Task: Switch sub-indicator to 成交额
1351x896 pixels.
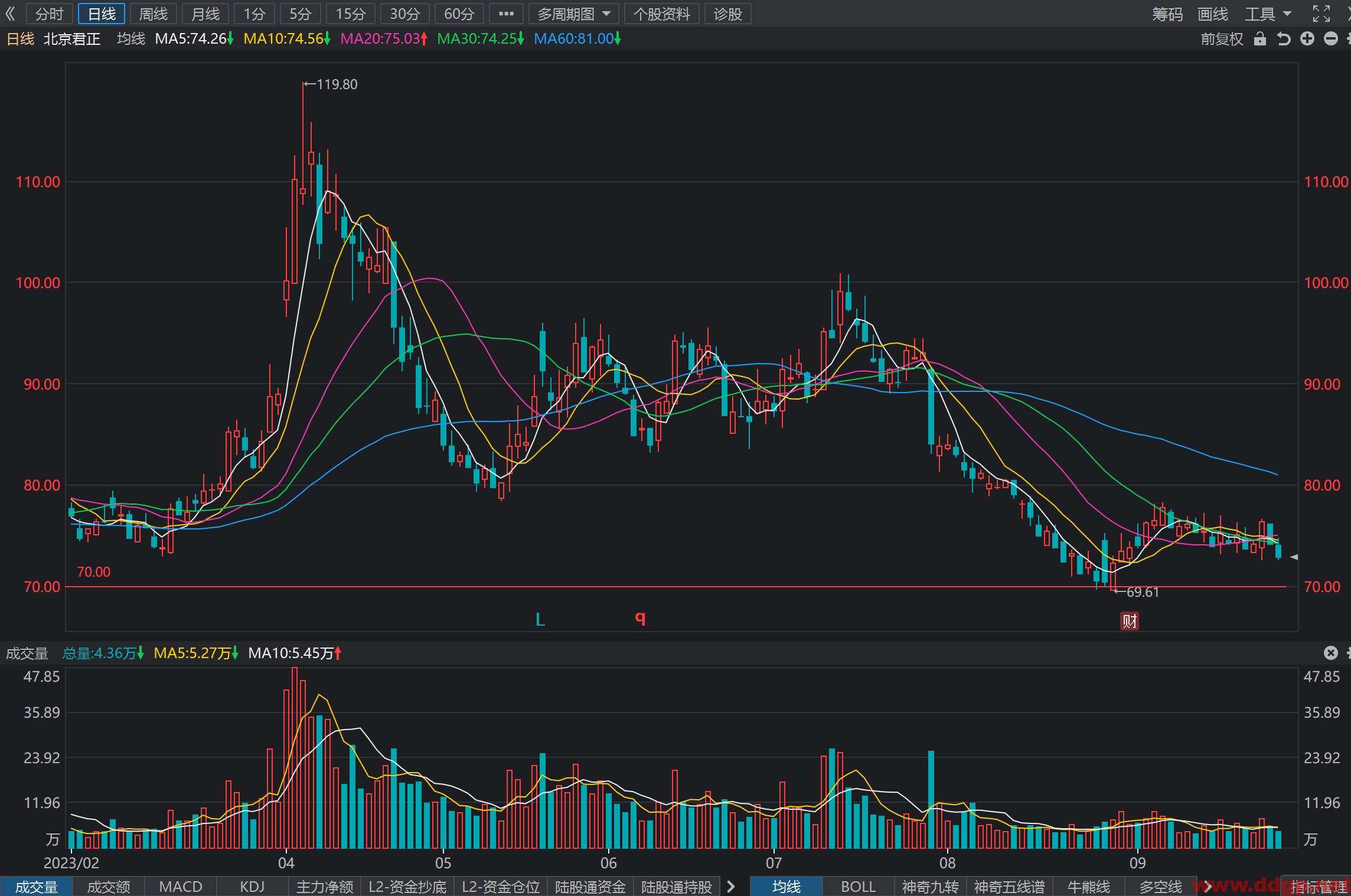Action: point(109,887)
